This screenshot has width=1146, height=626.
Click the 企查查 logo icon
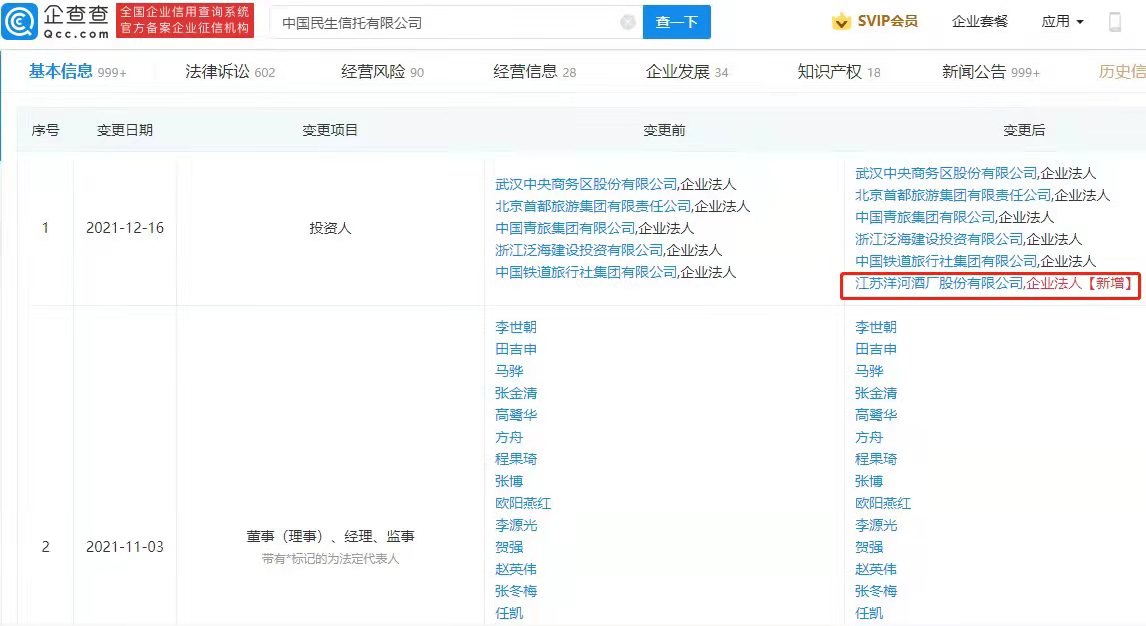[x=20, y=22]
